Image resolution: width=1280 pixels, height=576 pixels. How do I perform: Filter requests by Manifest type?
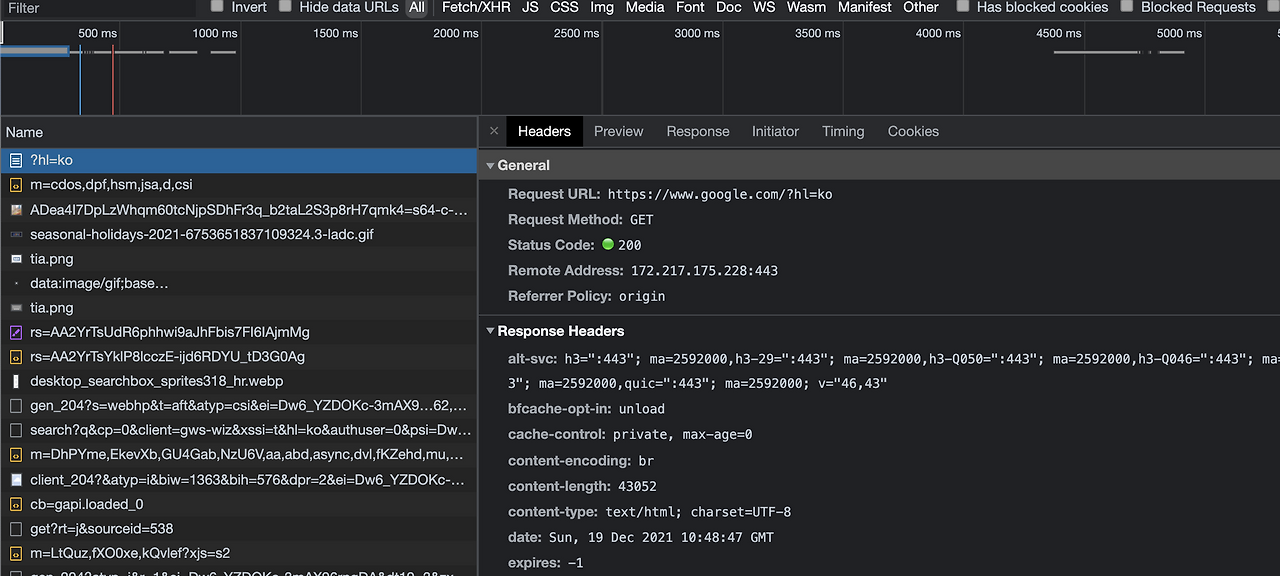point(865,7)
